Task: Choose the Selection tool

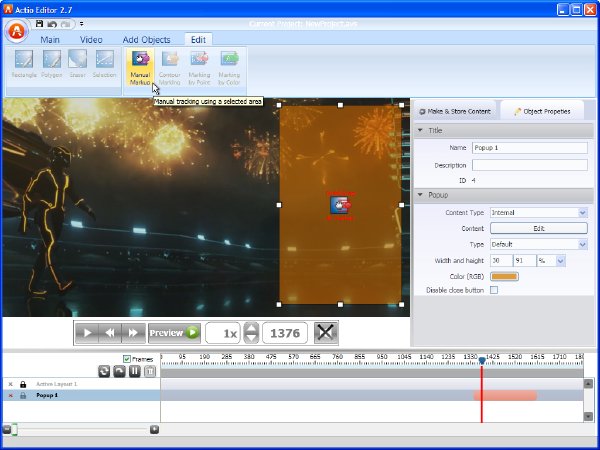Action: pyautogui.click(x=104, y=64)
